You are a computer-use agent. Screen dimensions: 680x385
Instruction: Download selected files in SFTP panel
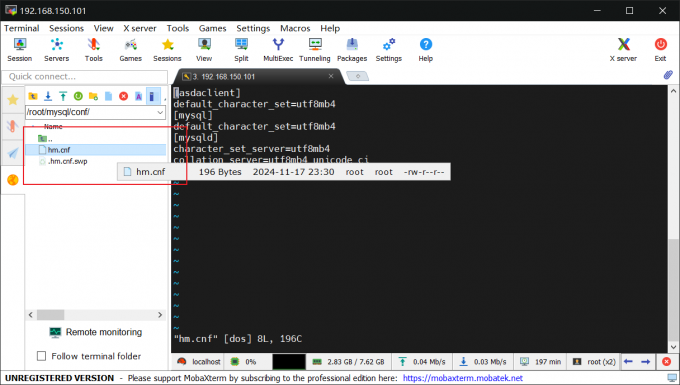tap(48, 96)
